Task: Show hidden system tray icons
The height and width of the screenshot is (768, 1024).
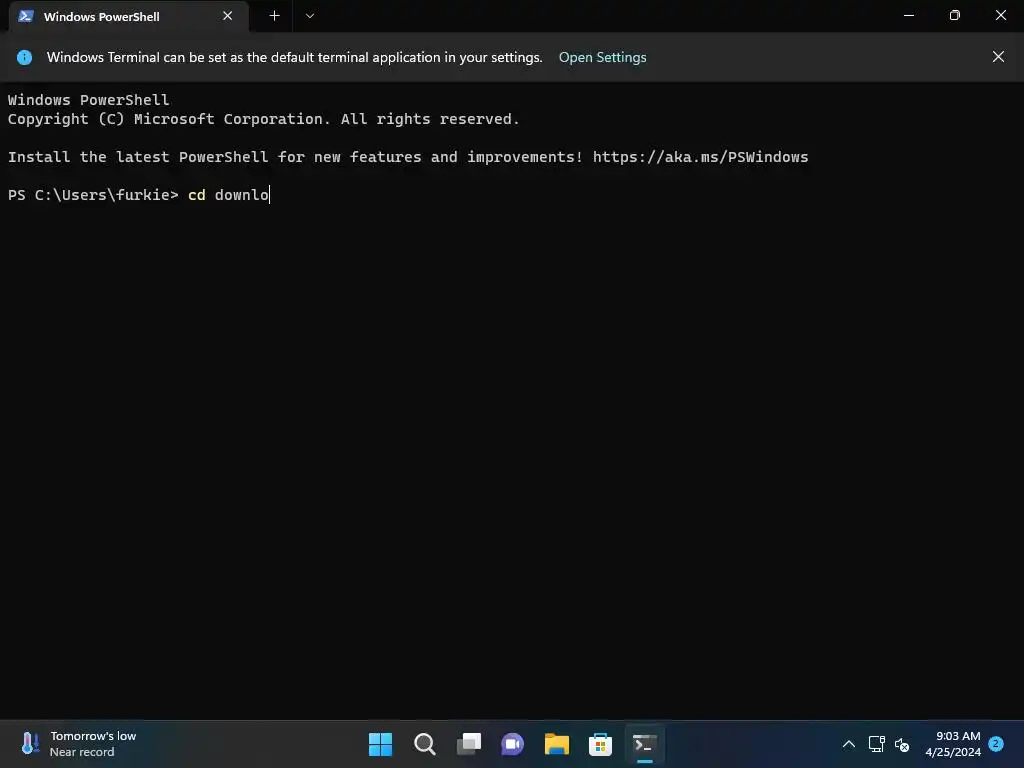Action: point(848,744)
